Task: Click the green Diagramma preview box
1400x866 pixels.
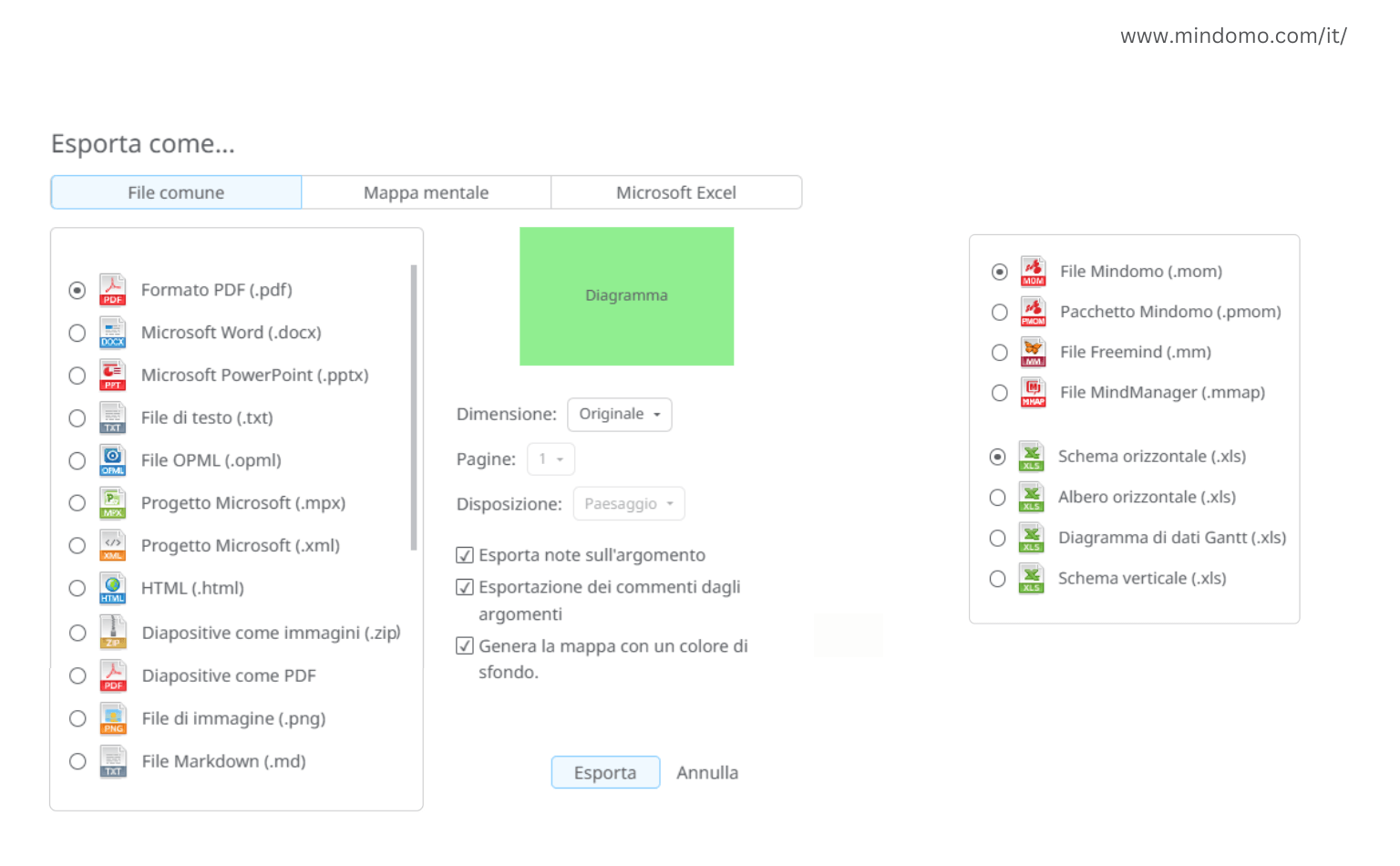Action: pos(626,296)
